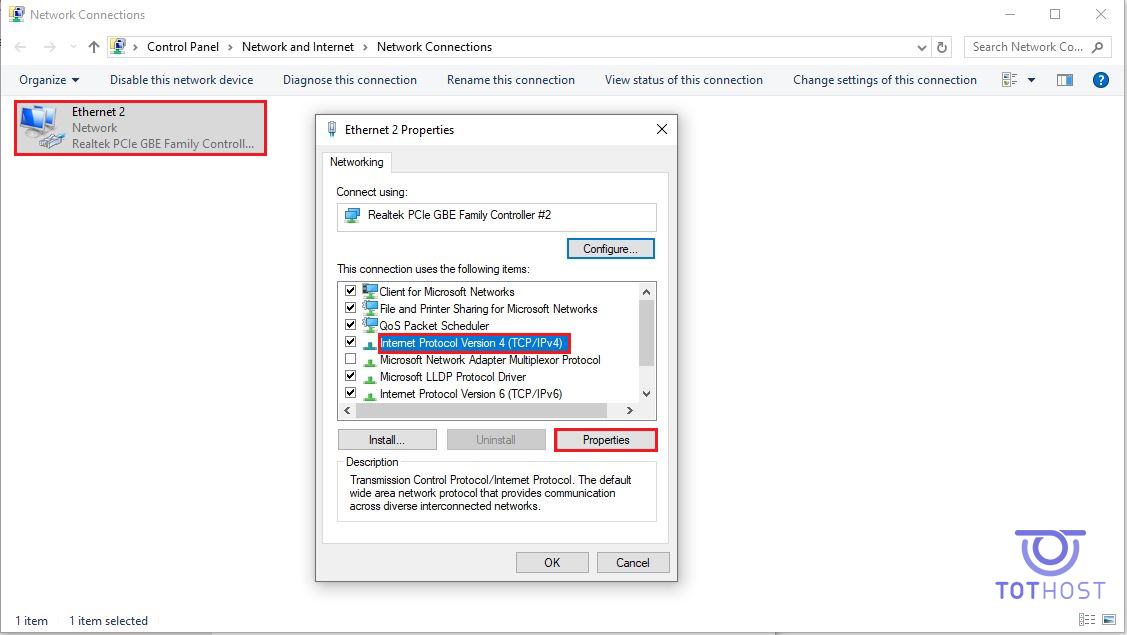Open the Help question mark icon
Image resolution: width=1127 pixels, height=635 pixels.
click(x=1101, y=80)
